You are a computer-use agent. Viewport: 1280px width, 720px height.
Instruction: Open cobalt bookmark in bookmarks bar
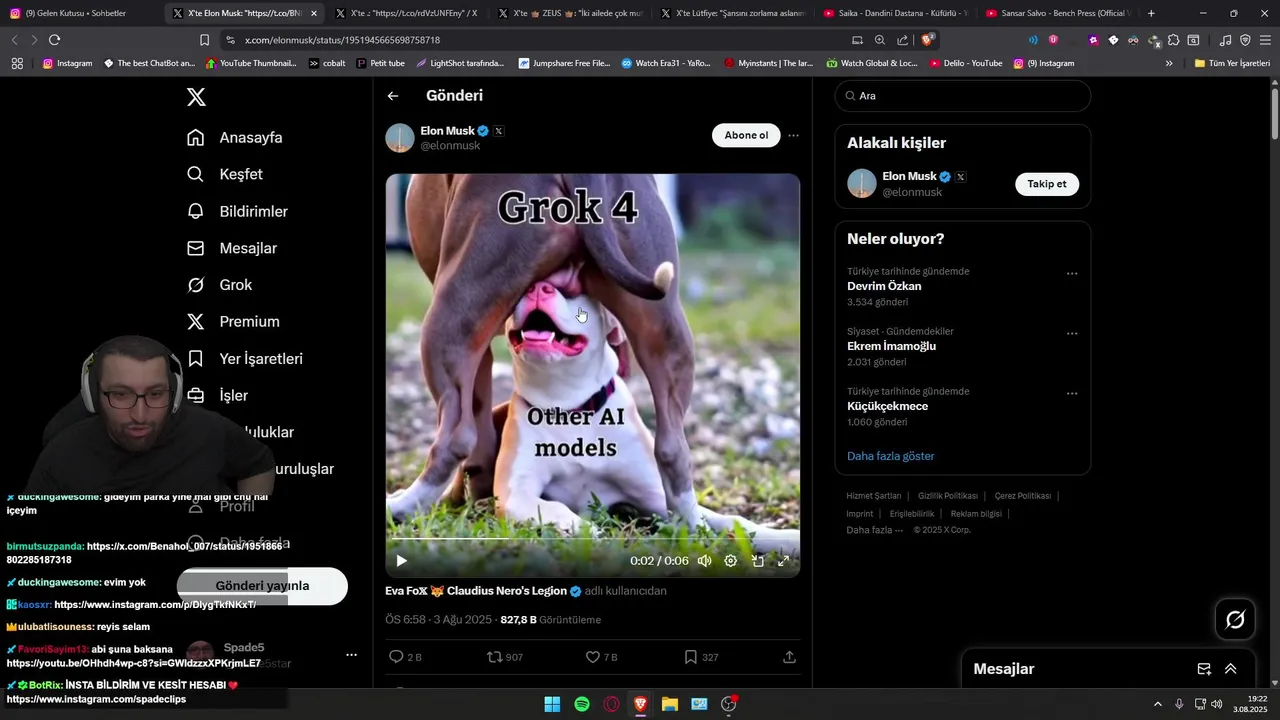pos(327,63)
